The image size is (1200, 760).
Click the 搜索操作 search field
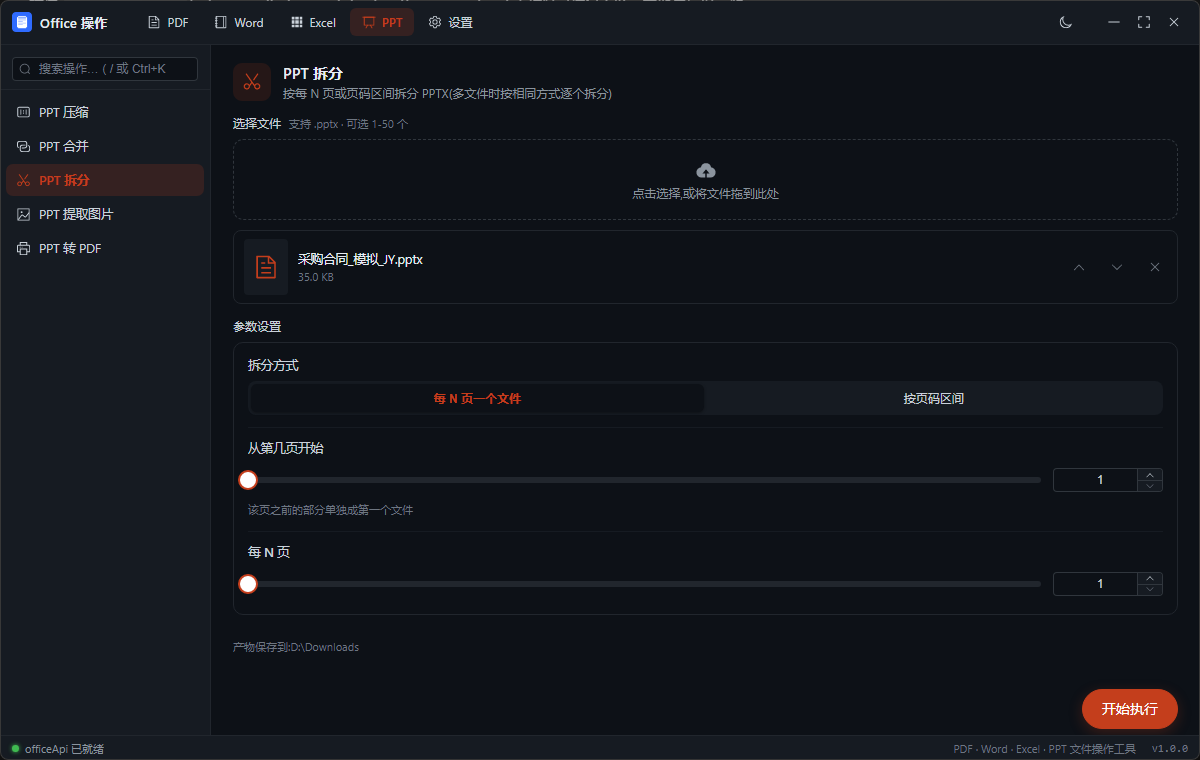point(105,69)
